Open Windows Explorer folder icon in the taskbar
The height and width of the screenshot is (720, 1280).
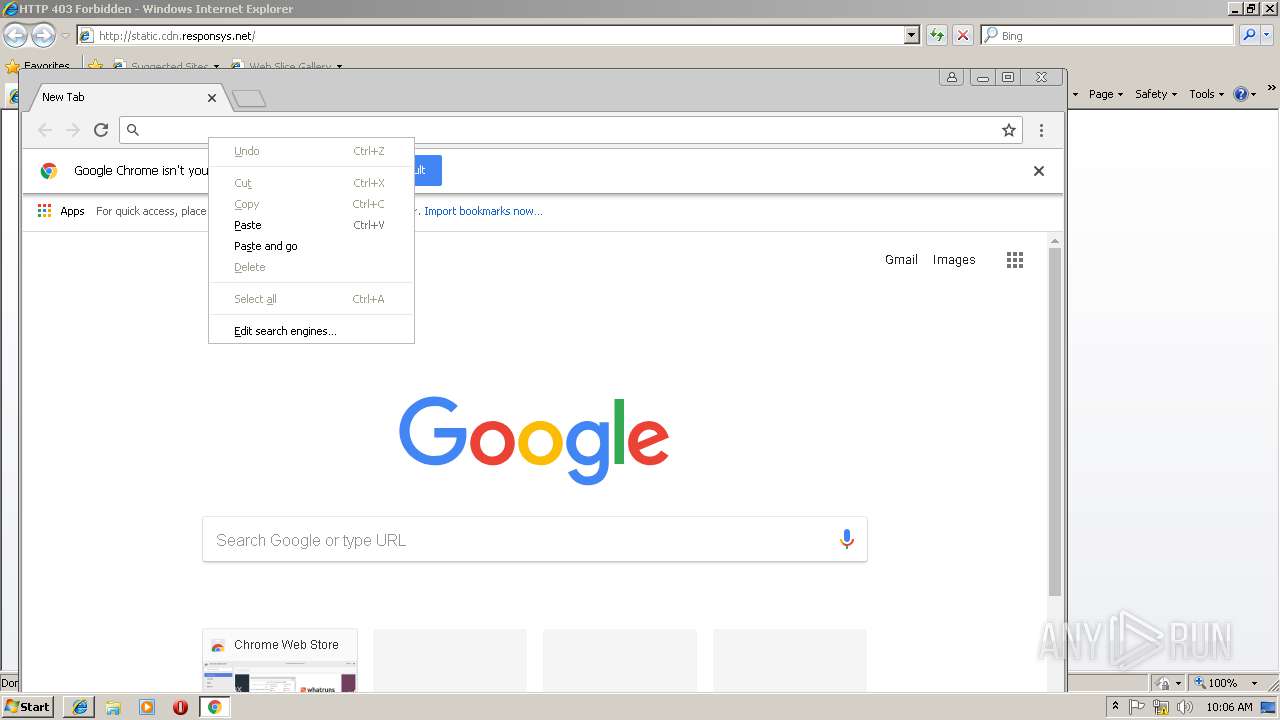click(x=113, y=707)
